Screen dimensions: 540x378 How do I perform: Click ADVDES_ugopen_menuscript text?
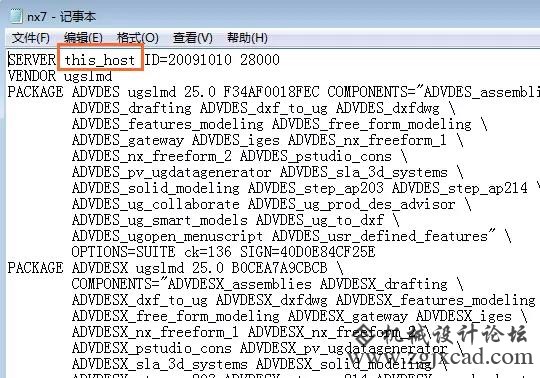coord(168,237)
